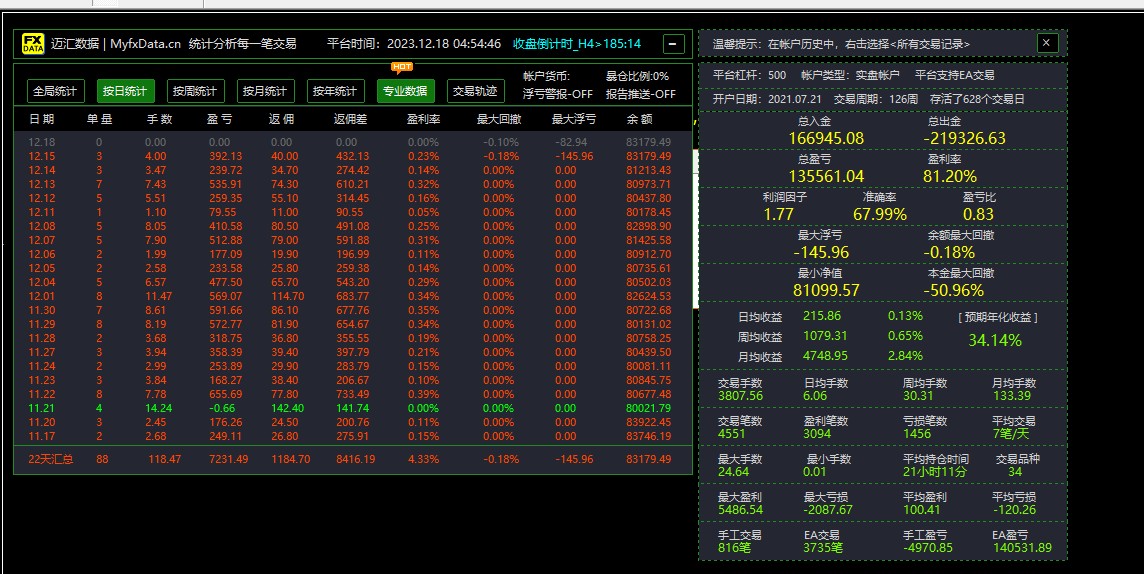Click the 单量 column header

100,119
